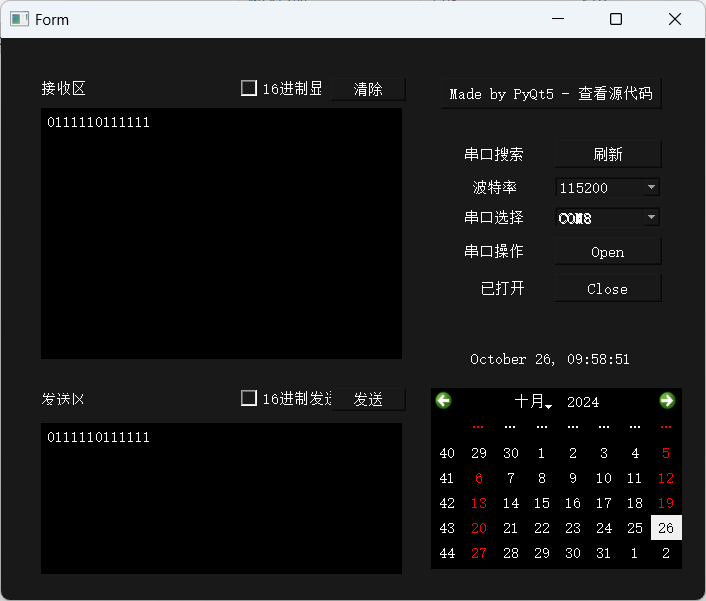Viewport: 706px width, 601px height.
Task: Click the 串口选择 label
Action: click(494, 217)
